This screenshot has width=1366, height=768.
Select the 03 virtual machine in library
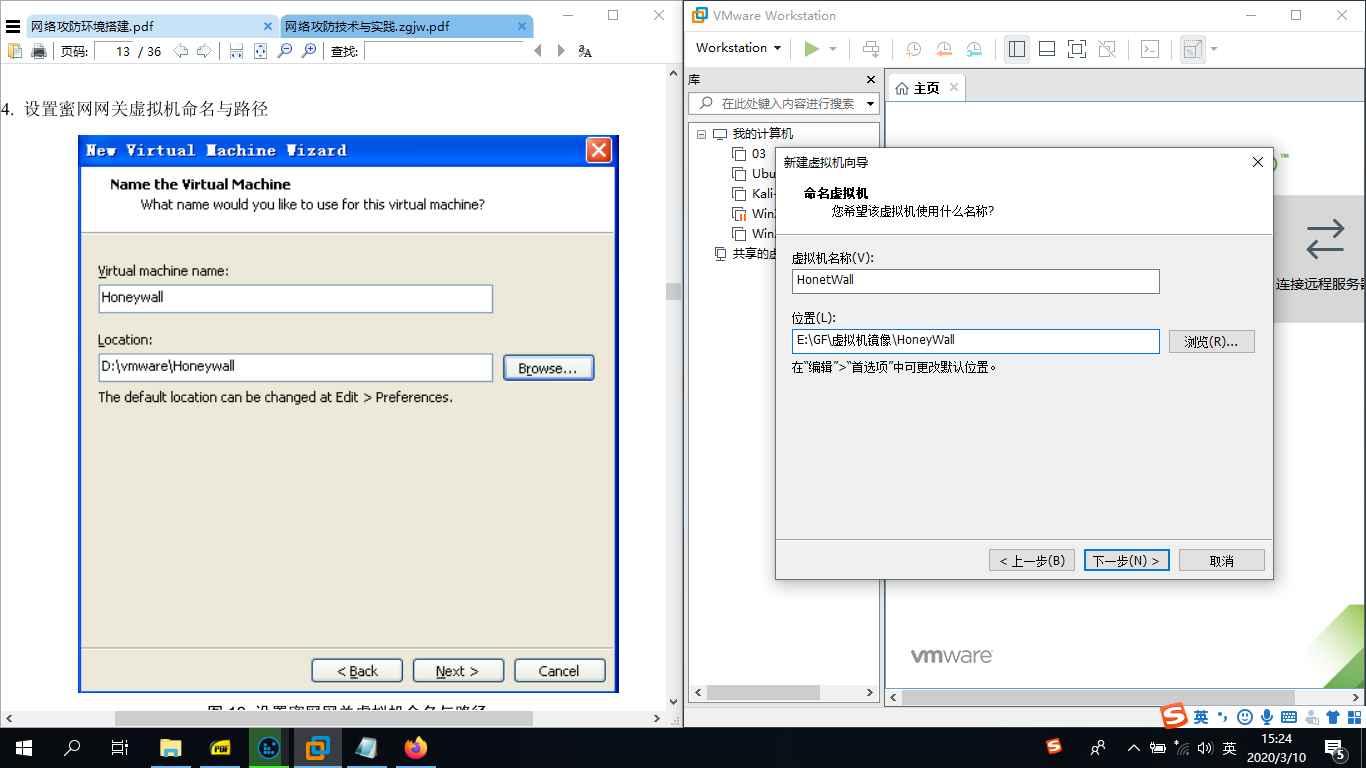[x=758, y=154]
